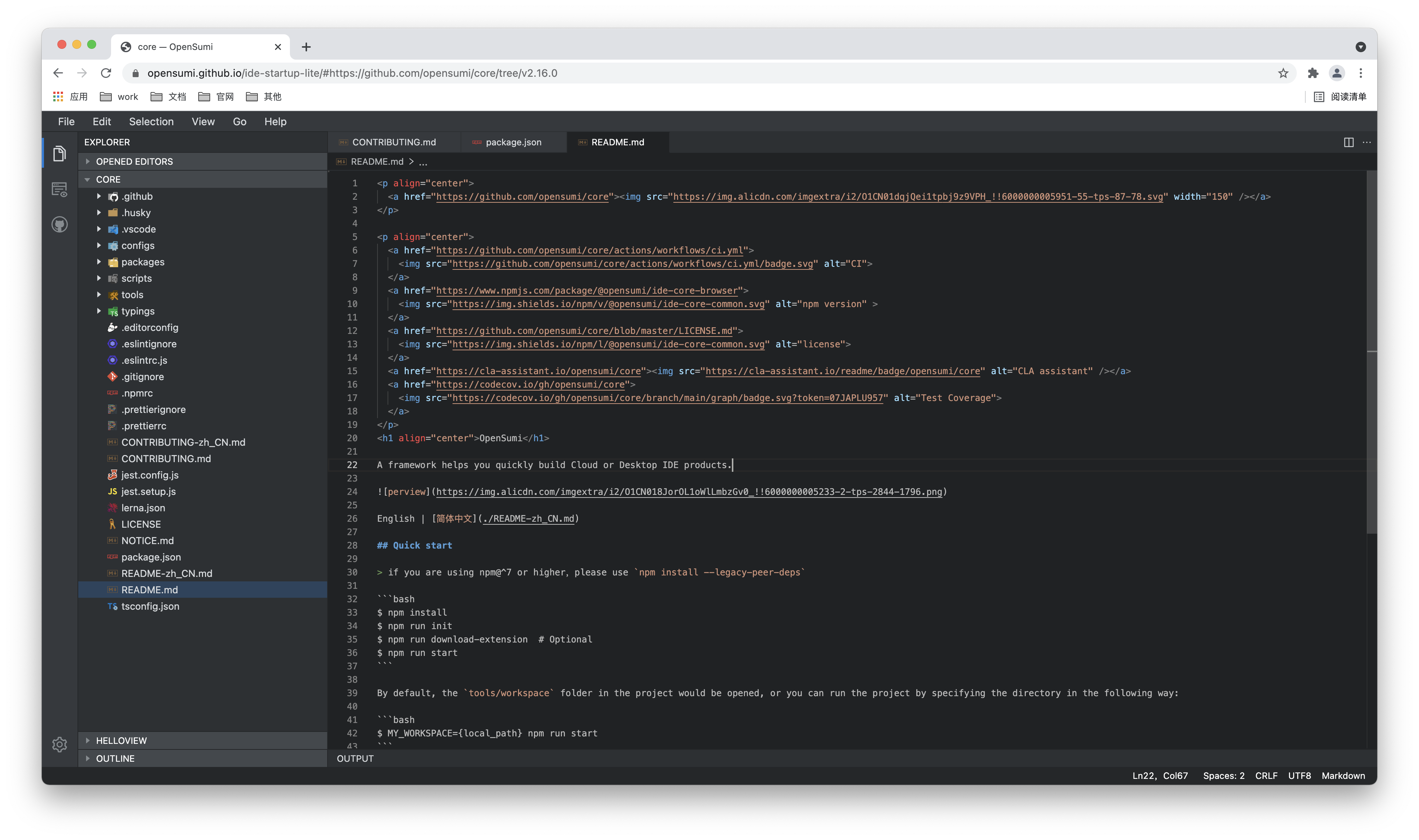Image resolution: width=1419 pixels, height=840 pixels.
Task: Change indentation via Spaces: 2
Action: pos(1224,776)
